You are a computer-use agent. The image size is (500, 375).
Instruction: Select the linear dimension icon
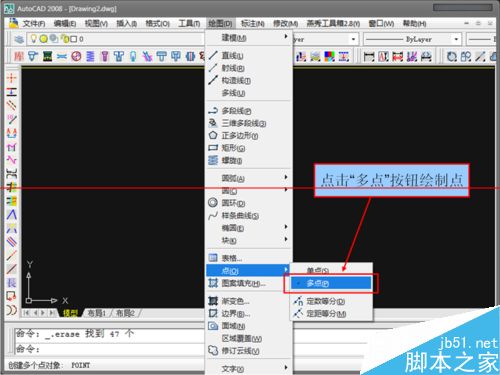369,56
